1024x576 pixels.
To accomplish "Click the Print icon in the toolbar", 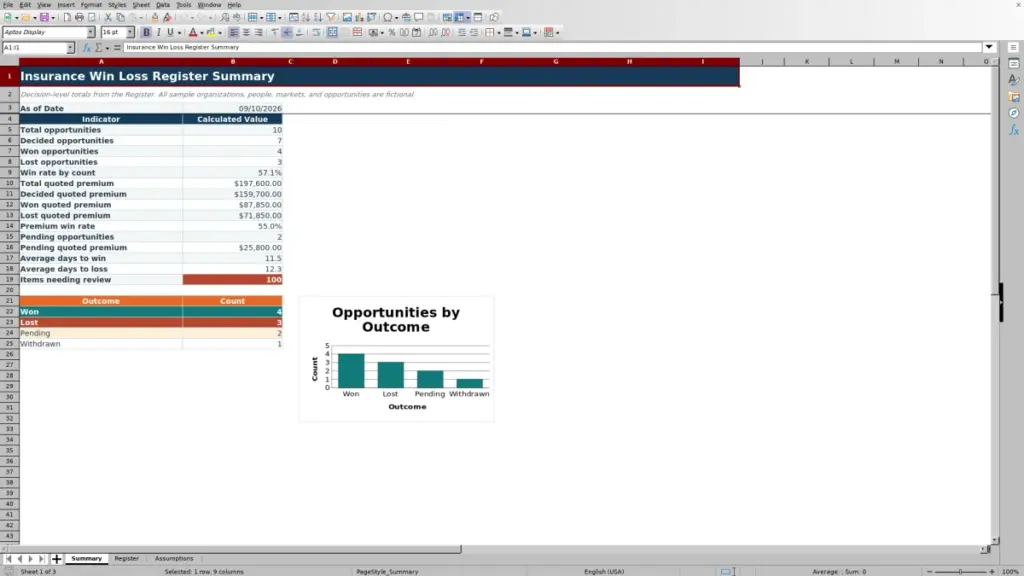I will coord(79,18).
